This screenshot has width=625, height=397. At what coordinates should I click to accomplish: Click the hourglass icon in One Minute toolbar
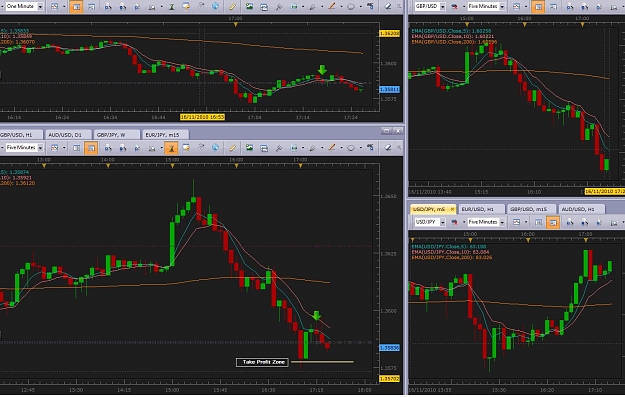pos(171,7)
